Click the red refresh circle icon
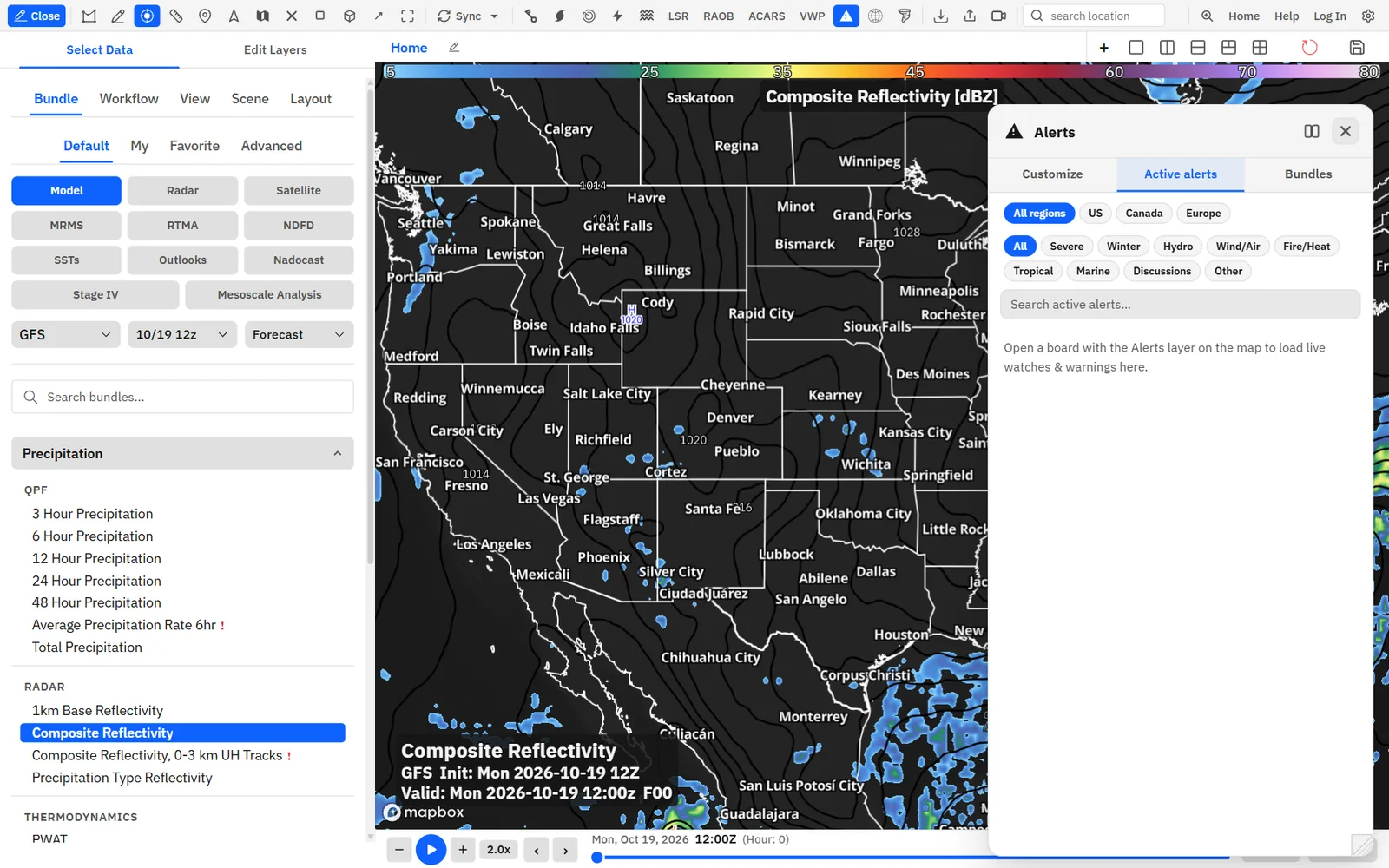This screenshot has height=868, width=1389. coord(1309,48)
